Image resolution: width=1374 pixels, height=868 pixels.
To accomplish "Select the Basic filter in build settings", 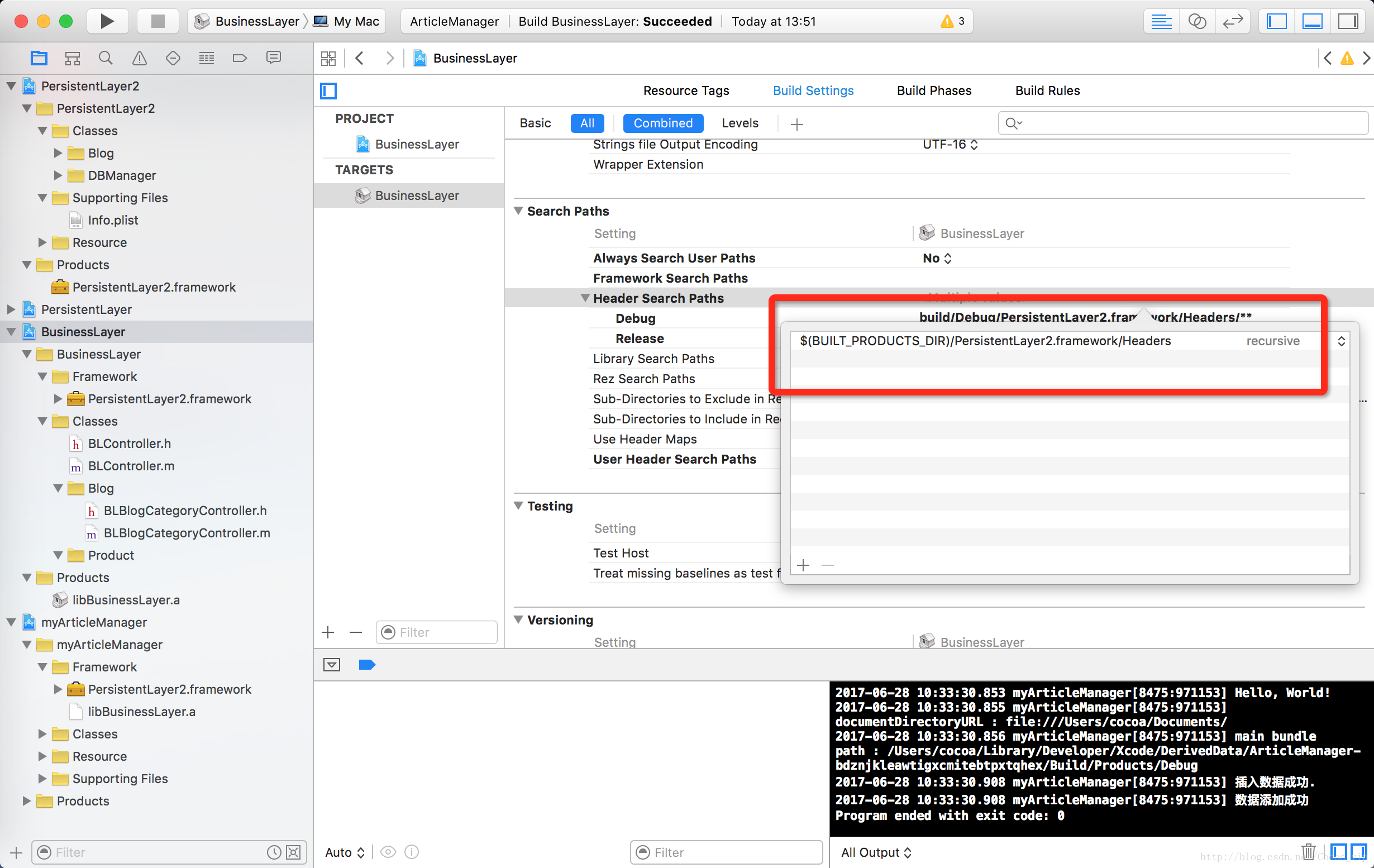I will pyautogui.click(x=535, y=122).
